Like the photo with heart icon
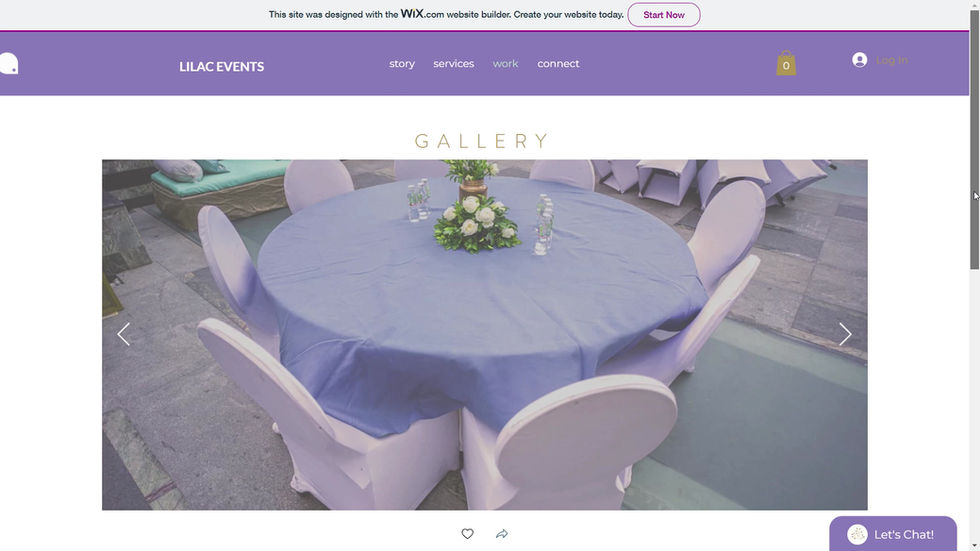 (x=468, y=534)
